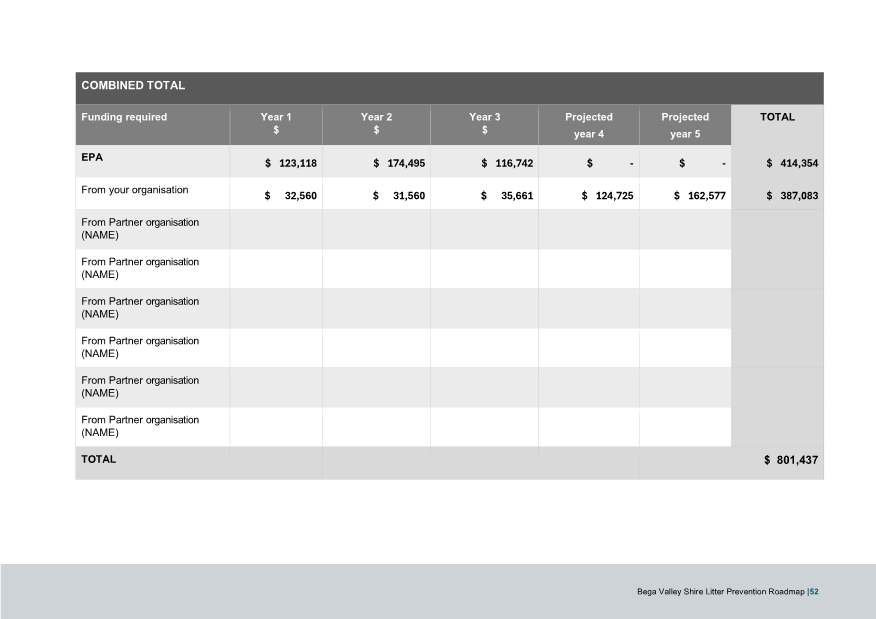This screenshot has width=876, height=619.
Task: Select the $35,661 cell
Action: (x=507, y=196)
